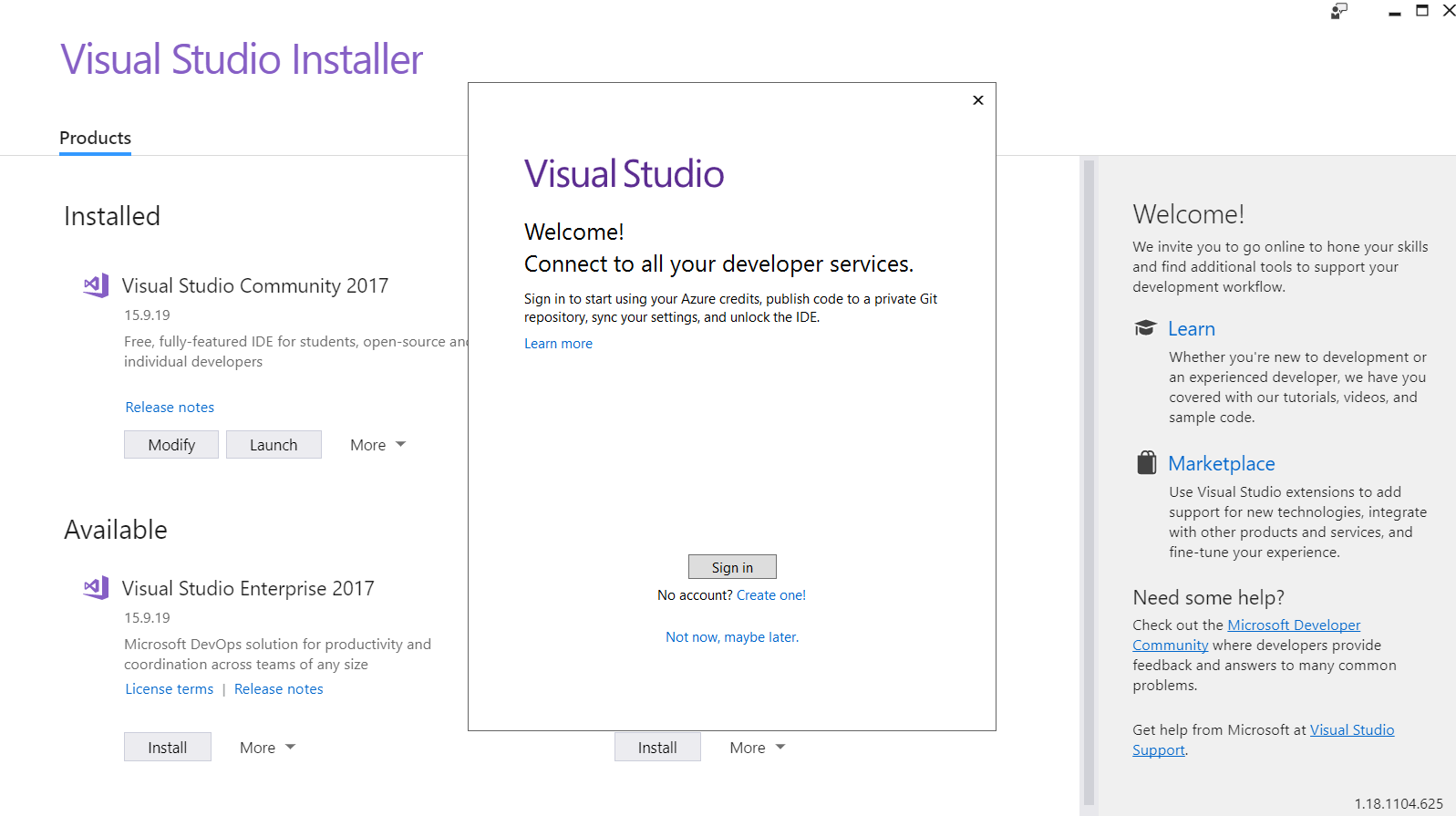Open the More dropdown beside the right Install button
Viewport: 1456px width, 816px height.
pyautogui.click(x=757, y=748)
